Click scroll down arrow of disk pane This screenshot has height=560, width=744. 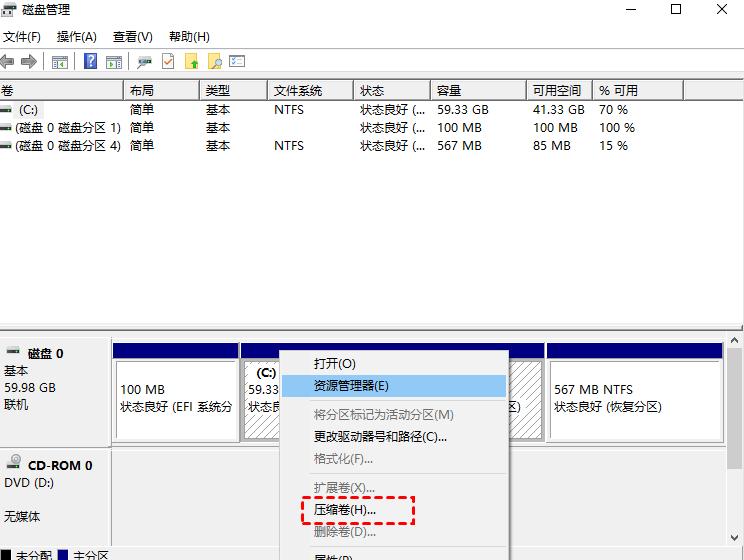coord(735,538)
